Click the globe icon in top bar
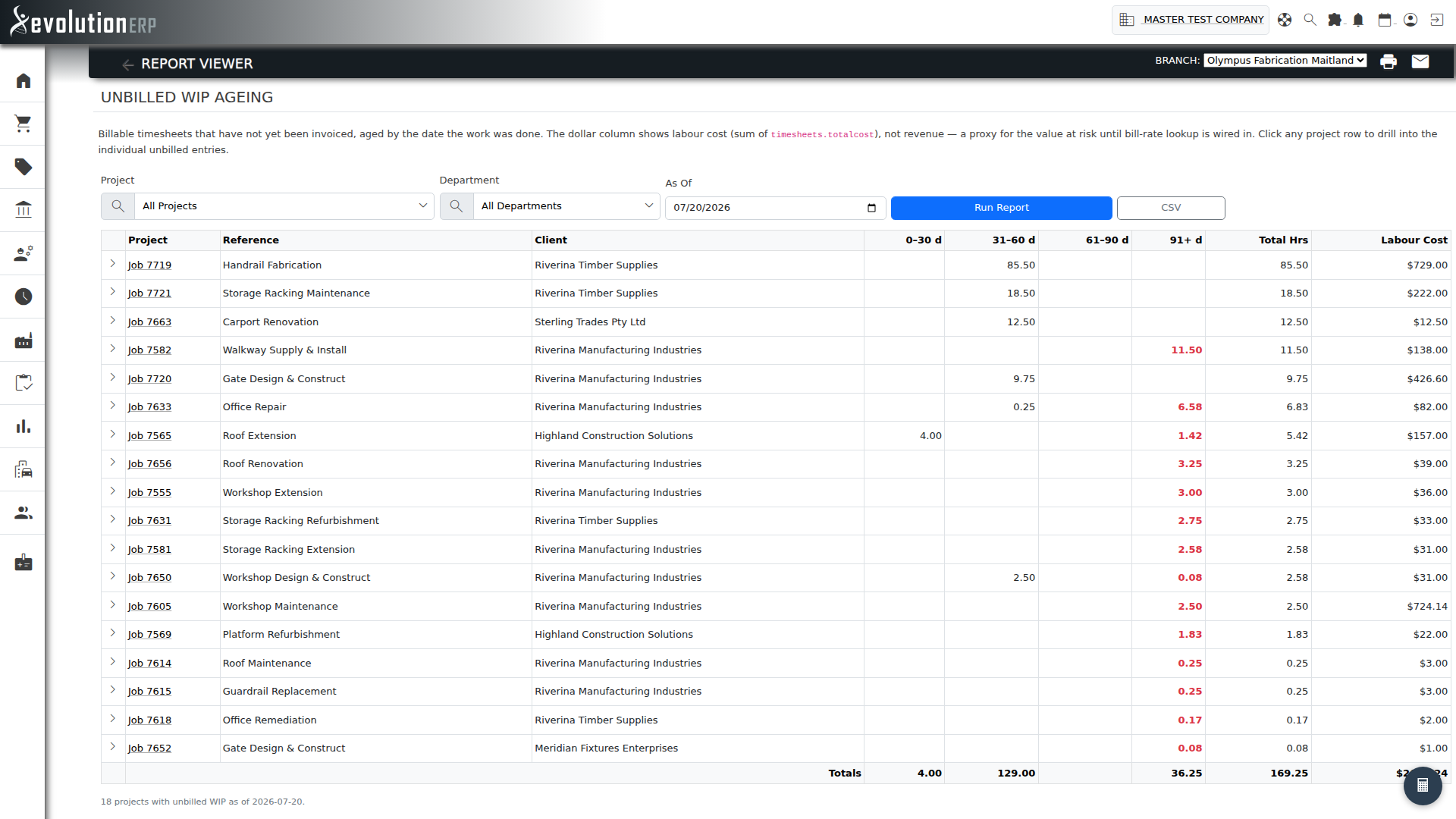The image size is (1456, 819). coord(1285,20)
